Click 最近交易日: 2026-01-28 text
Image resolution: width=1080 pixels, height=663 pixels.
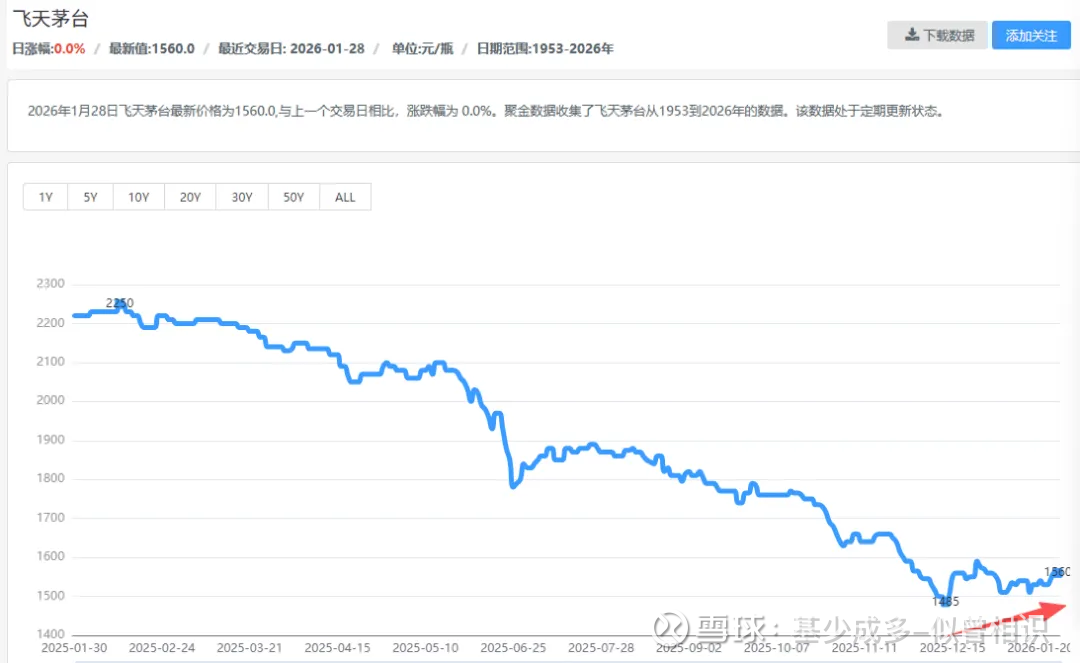tap(291, 49)
